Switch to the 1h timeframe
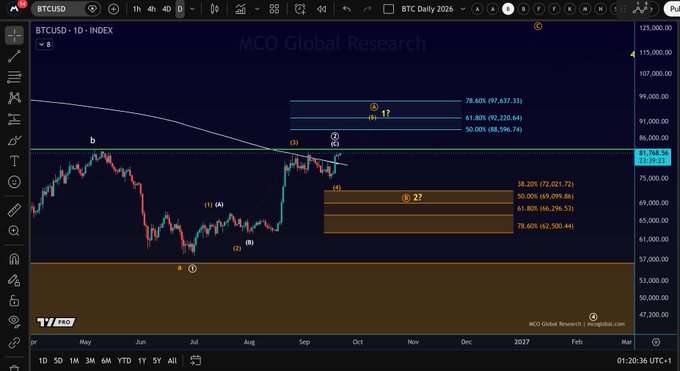The height and width of the screenshot is (371, 680). click(137, 9)
